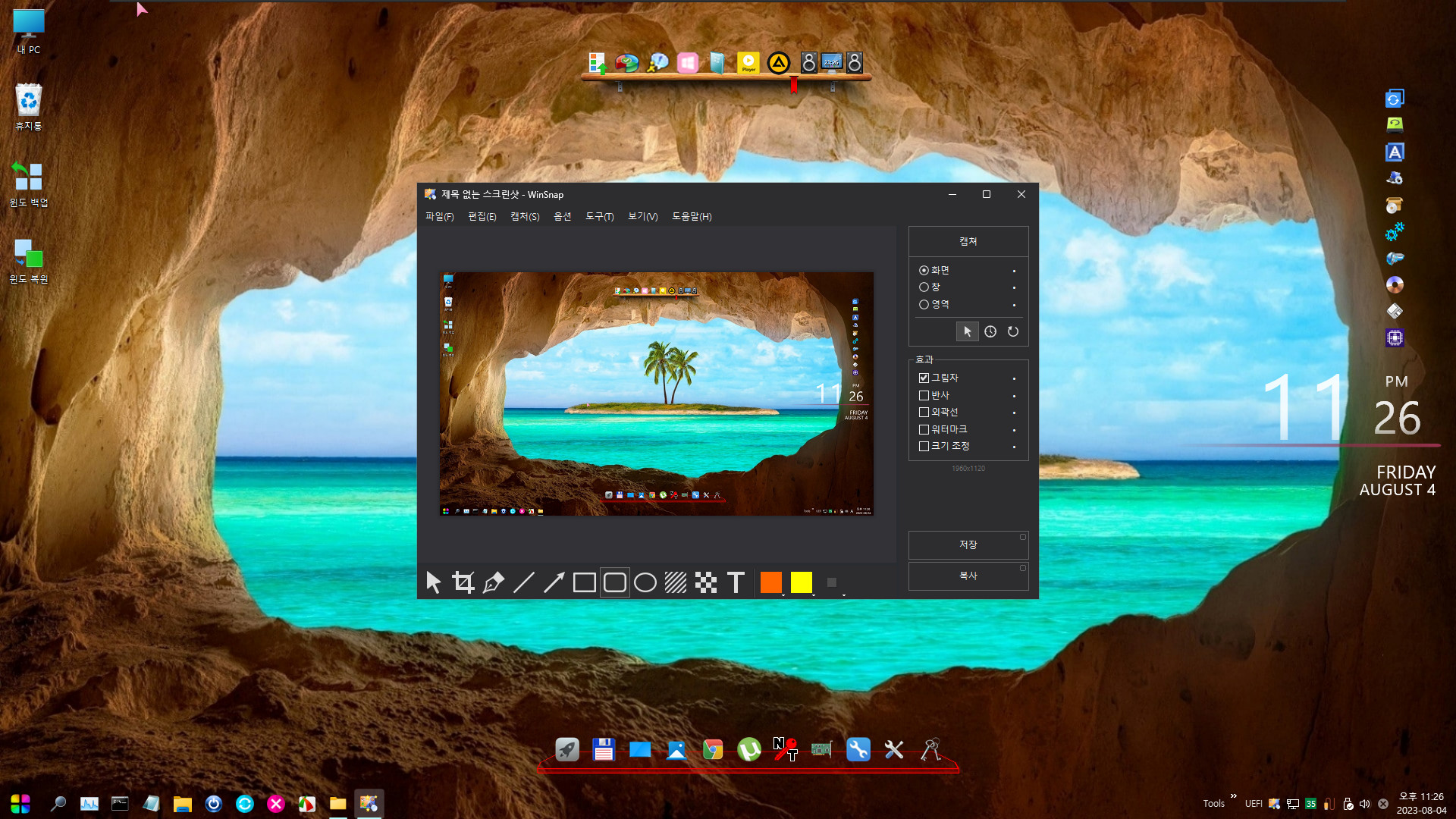Open options dot beside 화면

click(1014, 271)
